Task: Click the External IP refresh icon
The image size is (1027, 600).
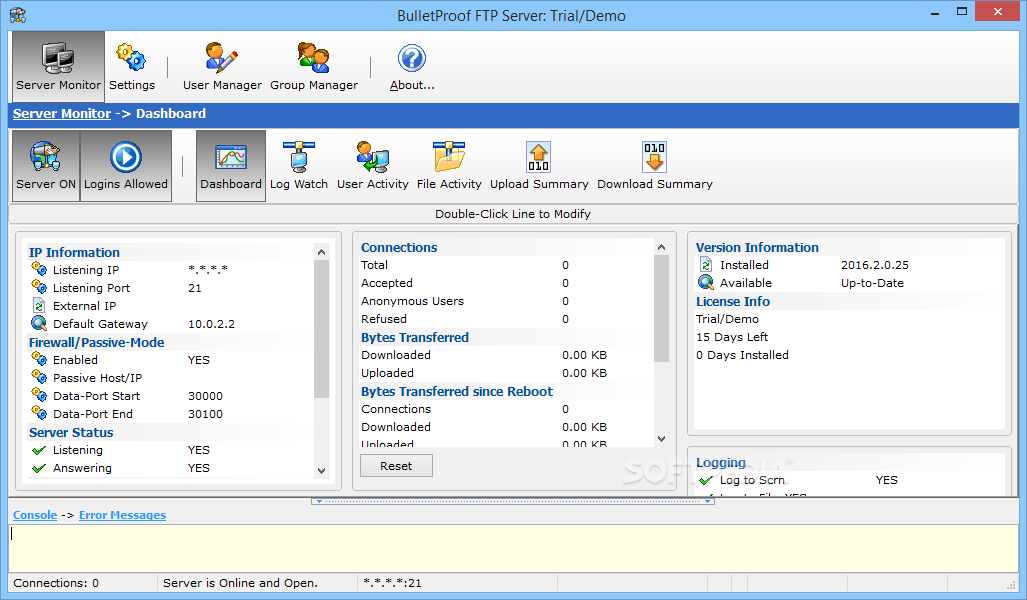Action: coord(39,305)
